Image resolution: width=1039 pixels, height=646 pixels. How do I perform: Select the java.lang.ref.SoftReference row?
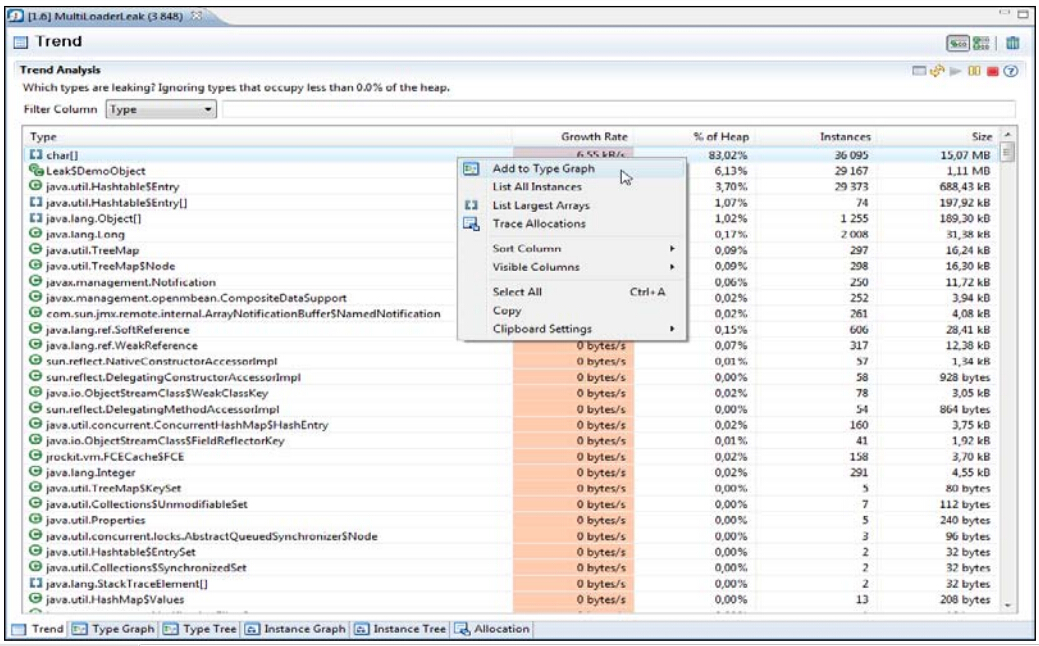click(512, 329)
